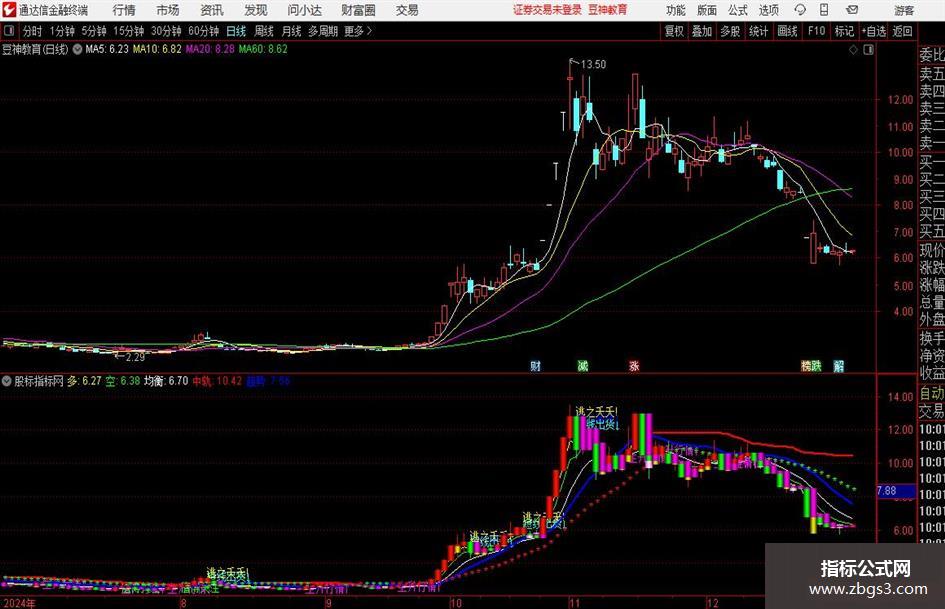The width and height of the screenshot is (945, 609).
Task: Toggle the side panel icon near diamond
Action: (x=868, y=50)
